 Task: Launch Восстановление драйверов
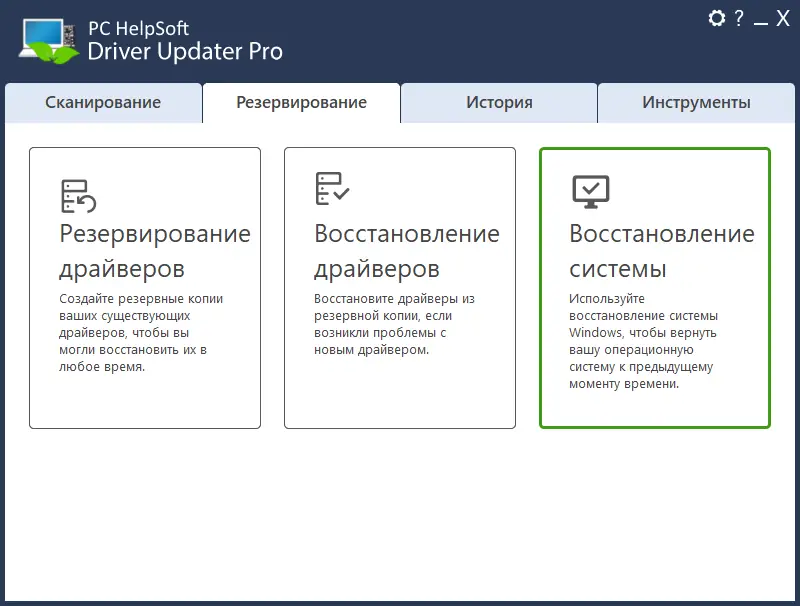(x=400, y=287)
